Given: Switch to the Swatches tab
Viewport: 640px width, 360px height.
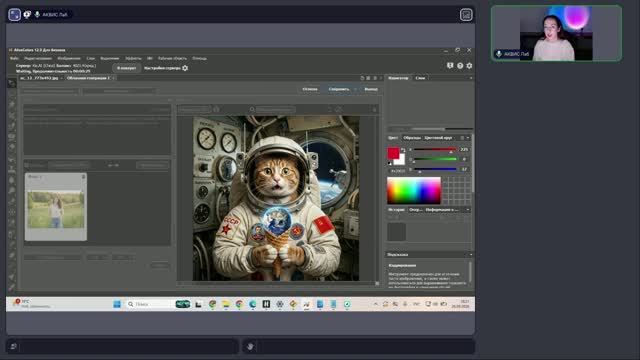Looking at the screenshot, I should point(412,138).
